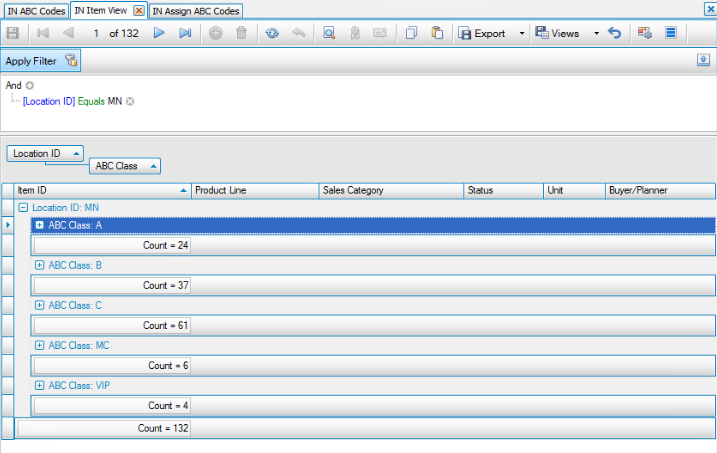717x453 pixels.
Task: Jump to last record in toolbar
Action: click(x=185, y=33)
